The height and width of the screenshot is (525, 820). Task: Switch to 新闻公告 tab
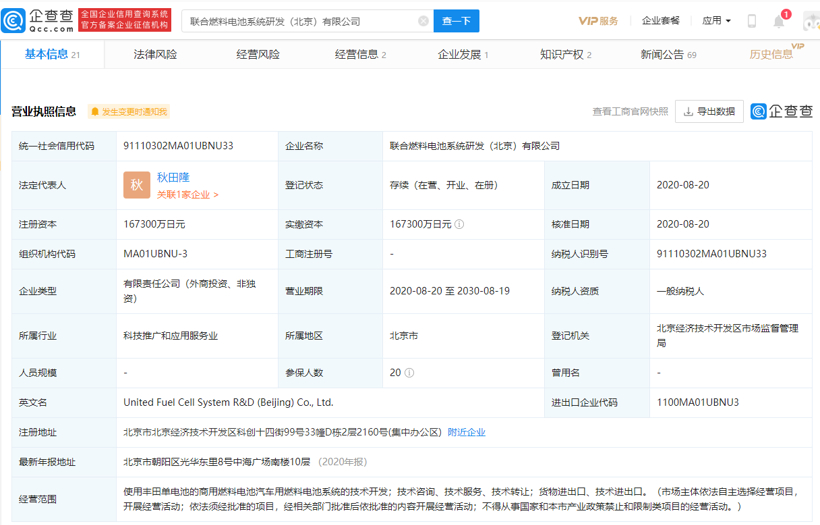(668, 54)
